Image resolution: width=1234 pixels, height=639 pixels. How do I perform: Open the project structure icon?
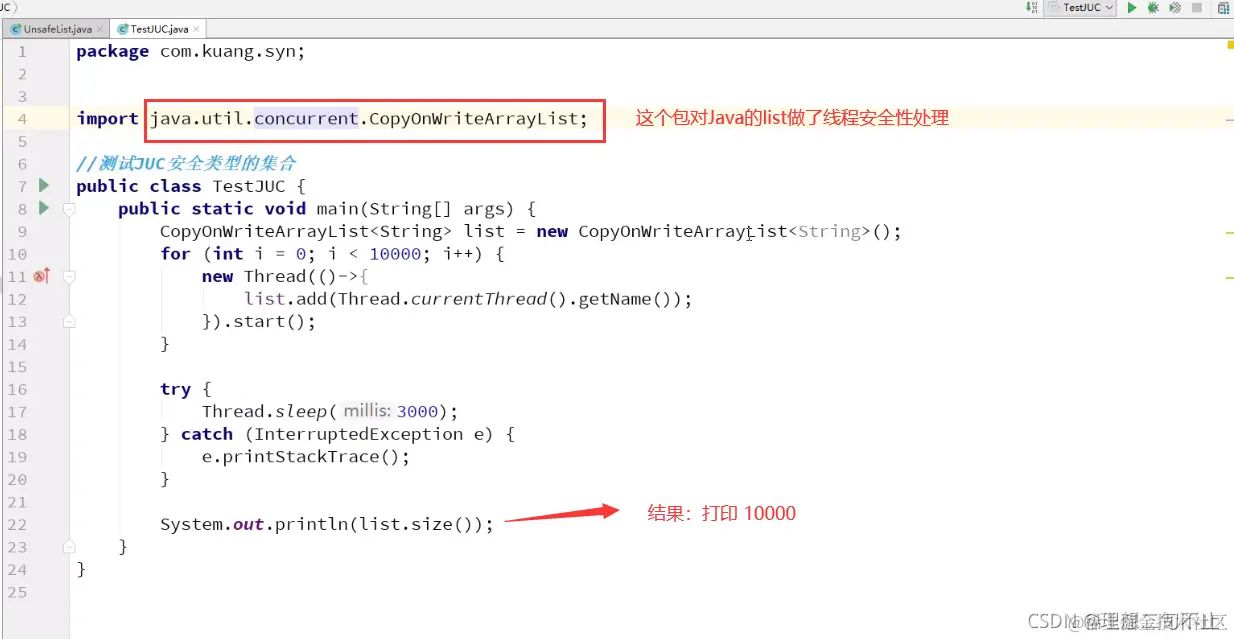pos(1225,7)
